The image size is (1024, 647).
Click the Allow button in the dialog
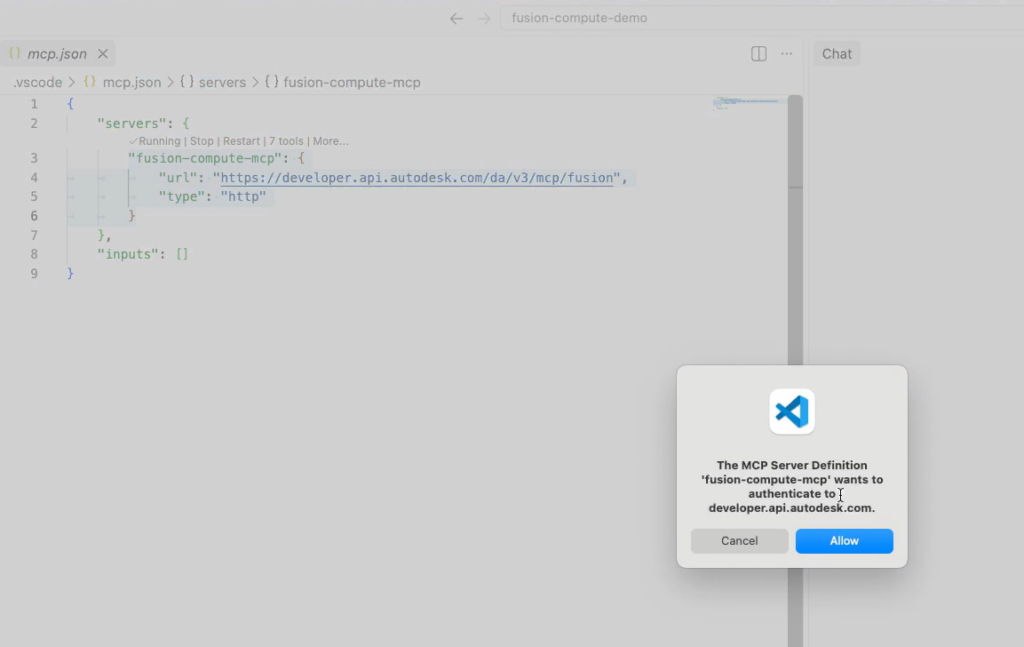[x=844, y=541]
